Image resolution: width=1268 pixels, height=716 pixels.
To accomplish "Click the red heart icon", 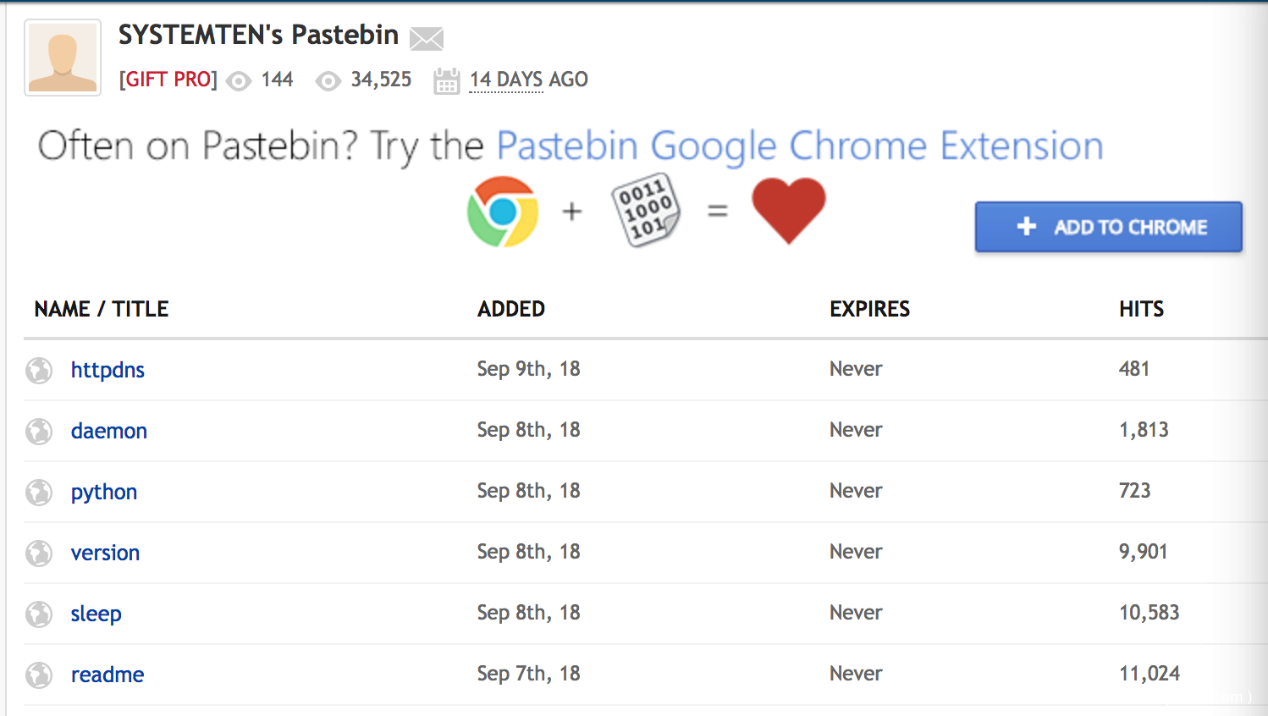I will coord(789,210).
